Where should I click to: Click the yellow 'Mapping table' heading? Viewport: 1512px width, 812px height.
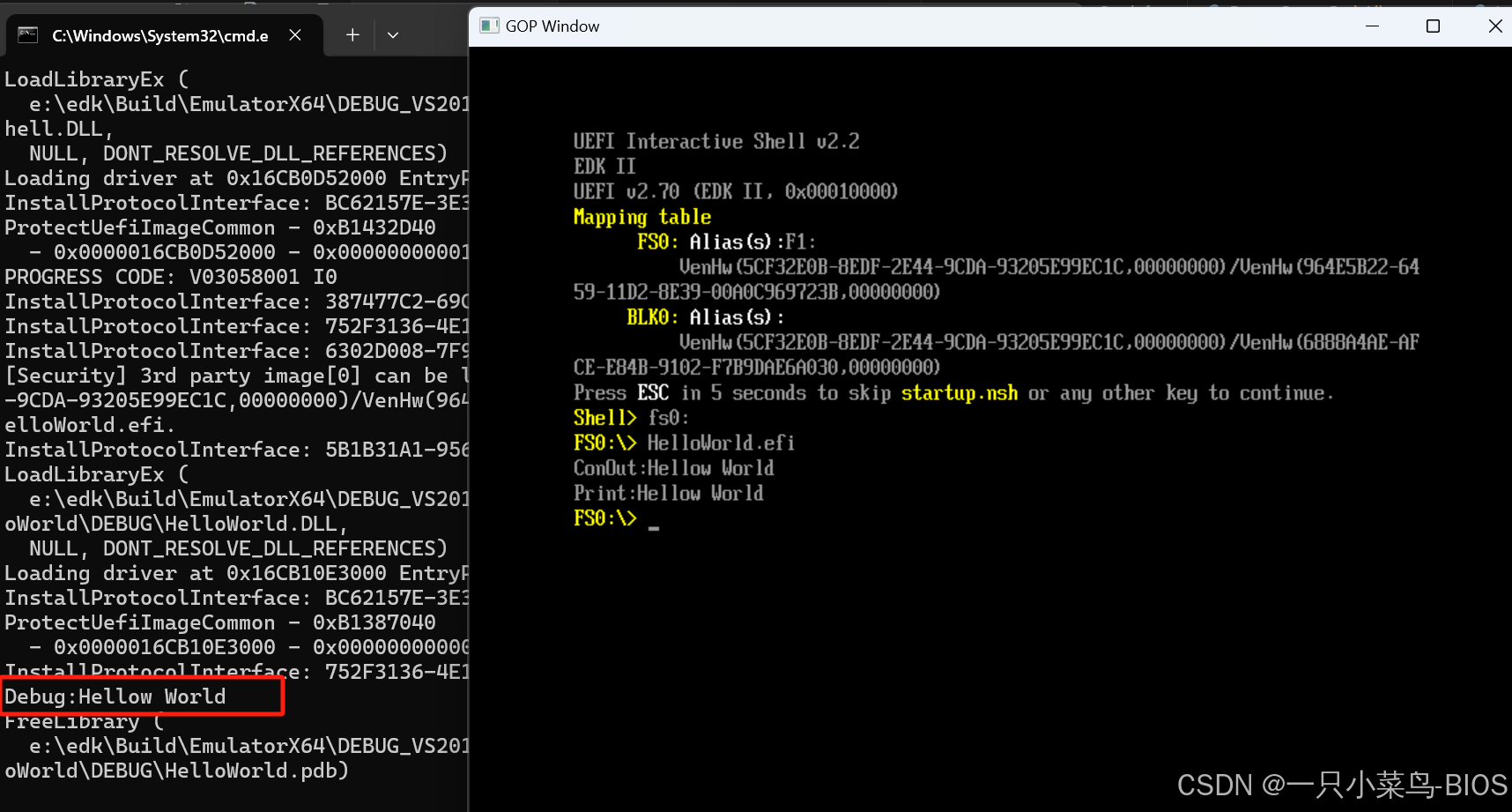(x=642, y=217)
